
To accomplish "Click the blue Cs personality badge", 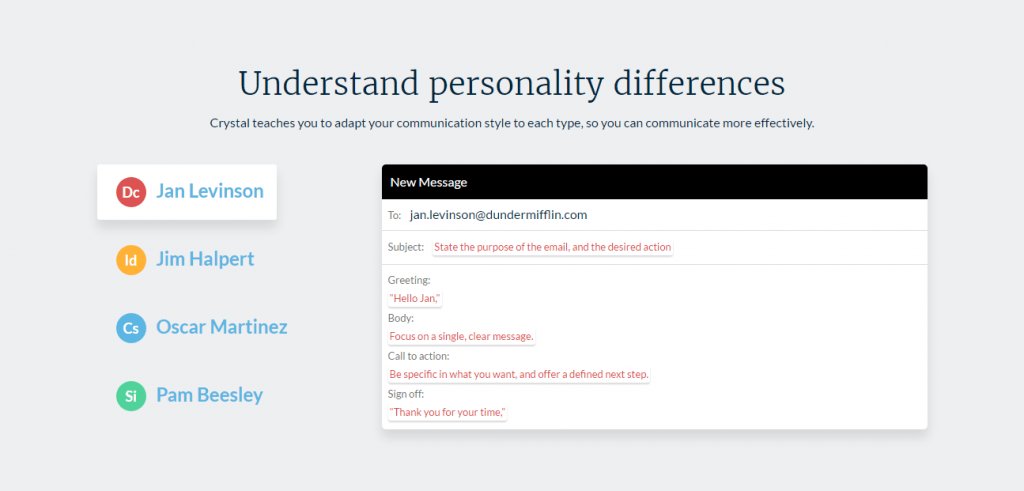I will (132, 327).
